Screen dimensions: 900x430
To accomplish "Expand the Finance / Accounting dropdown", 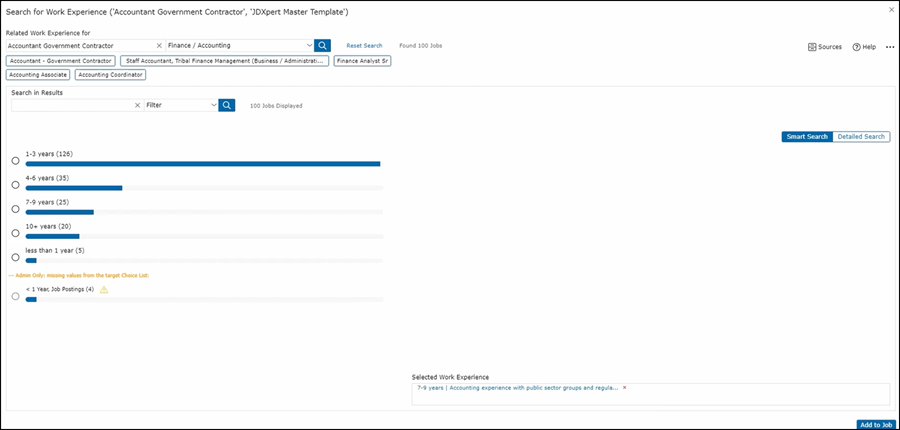I will pyautogui.click(x=309, y=46).
